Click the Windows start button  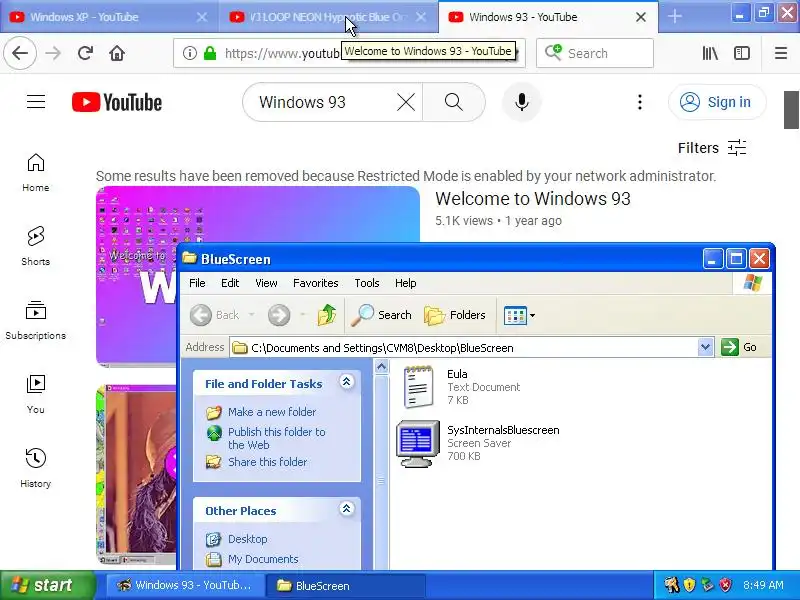tap(48, 585)
